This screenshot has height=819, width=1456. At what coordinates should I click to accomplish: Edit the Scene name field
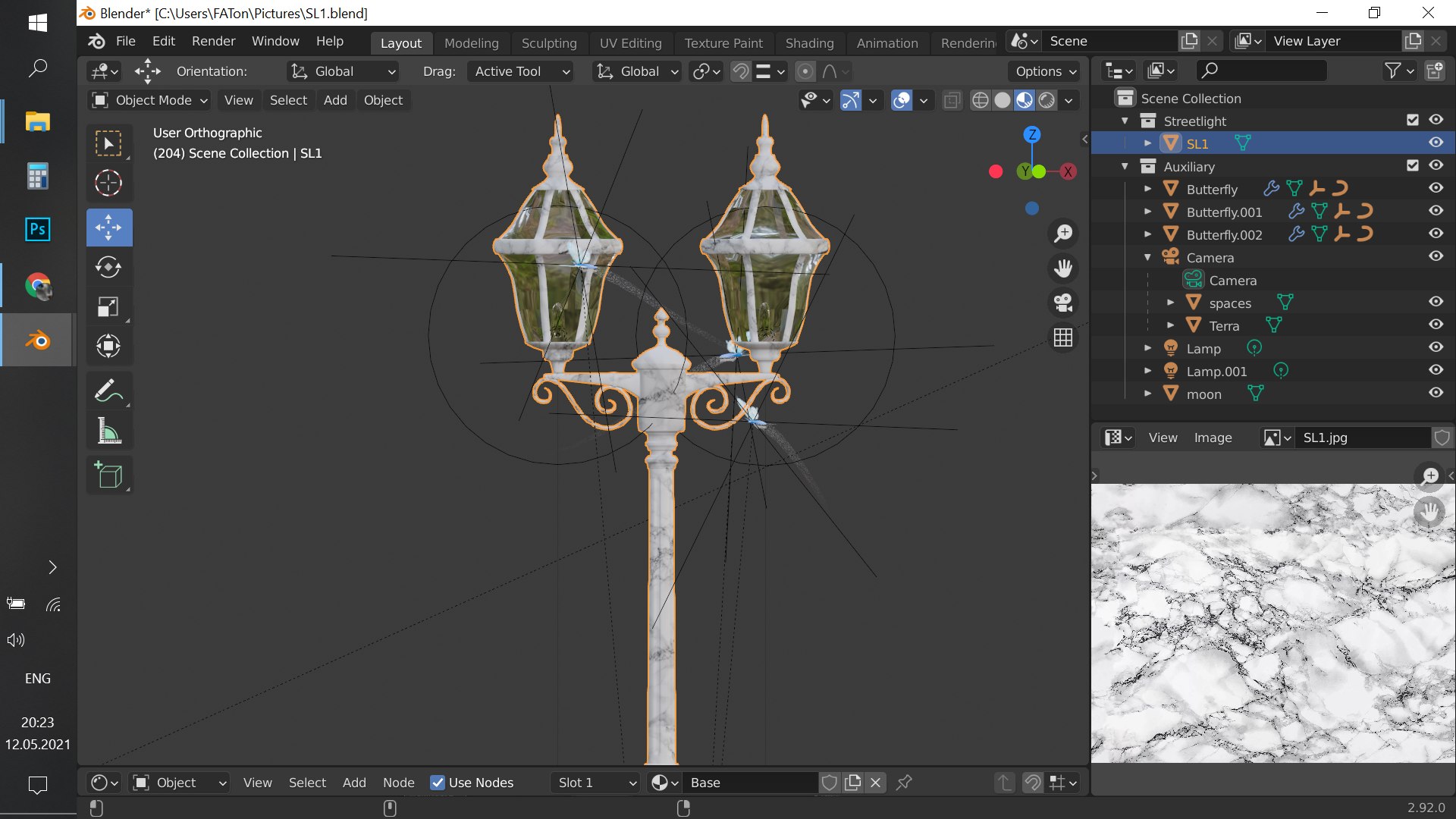(1110, 41)
